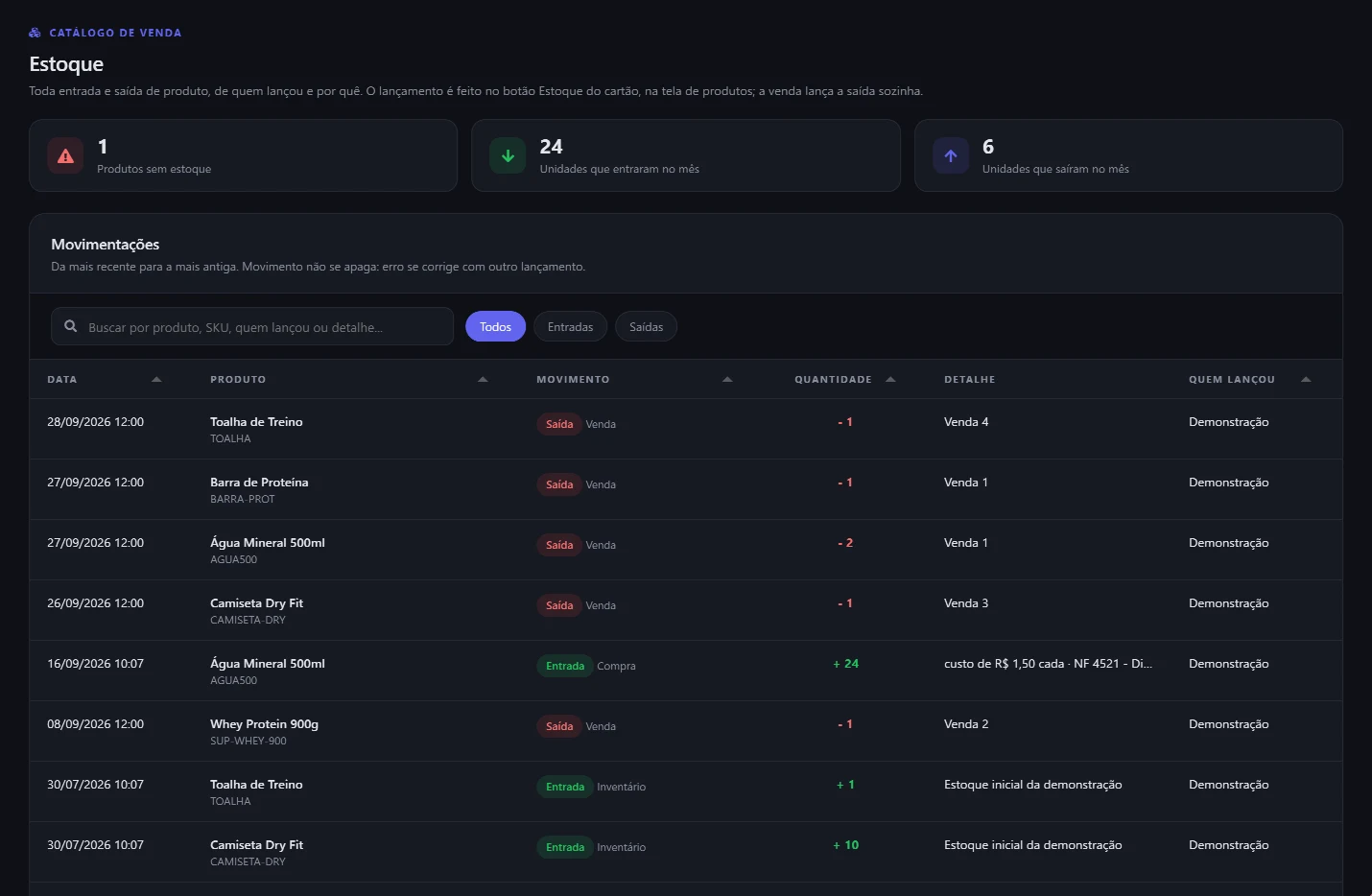Click the Unidades que saíram no mês label

1055,169
